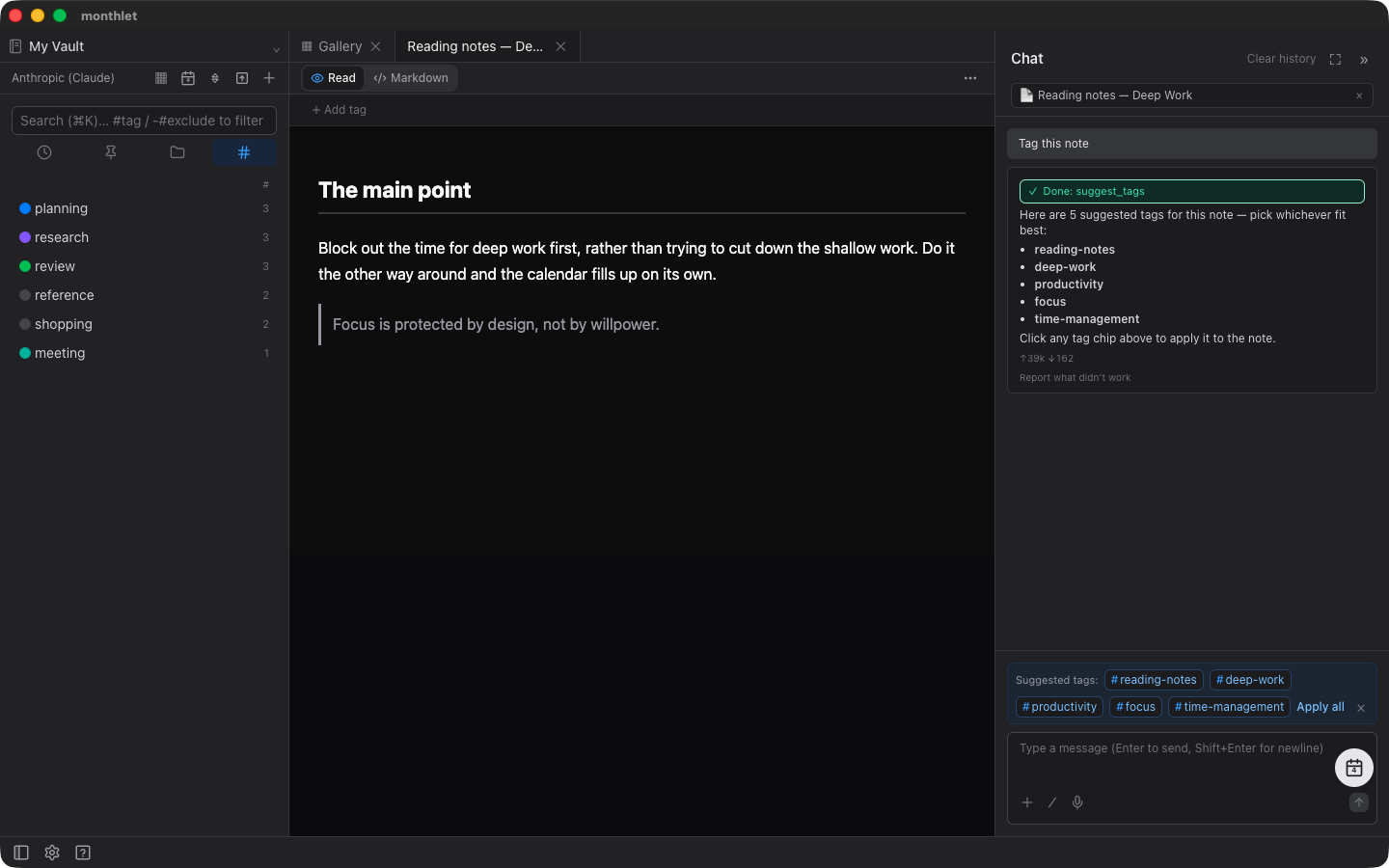The width and height of the screenshot is (1389, 868).
Task: Click Report what didn't work link
Action: point(1075,378)
